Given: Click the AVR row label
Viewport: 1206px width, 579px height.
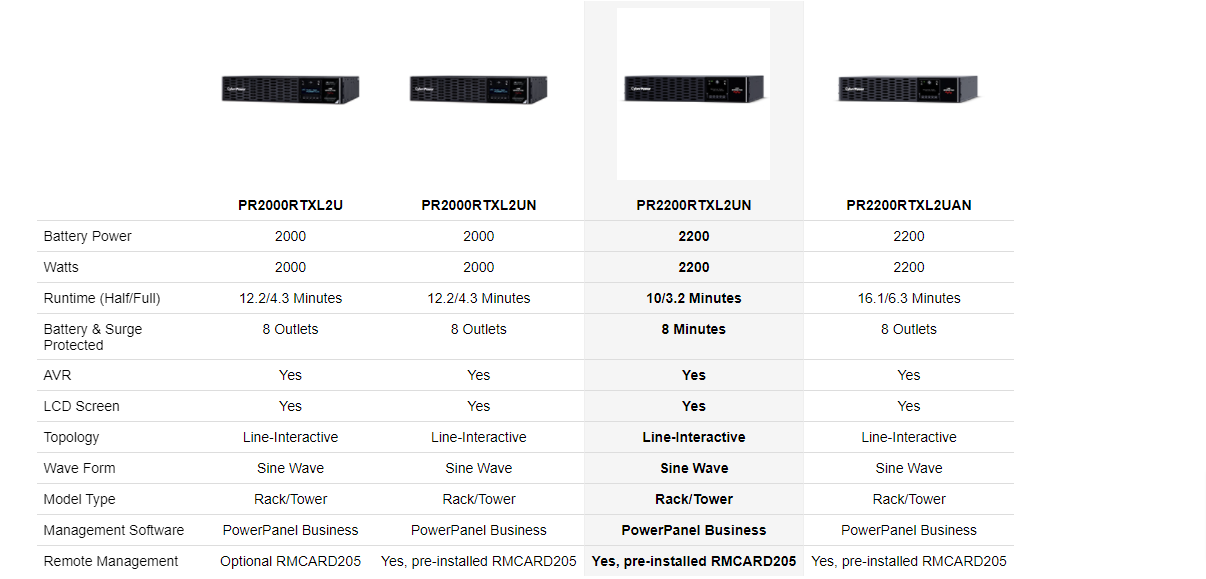Looking at the screenshot, I should click(x=58, y=375).
